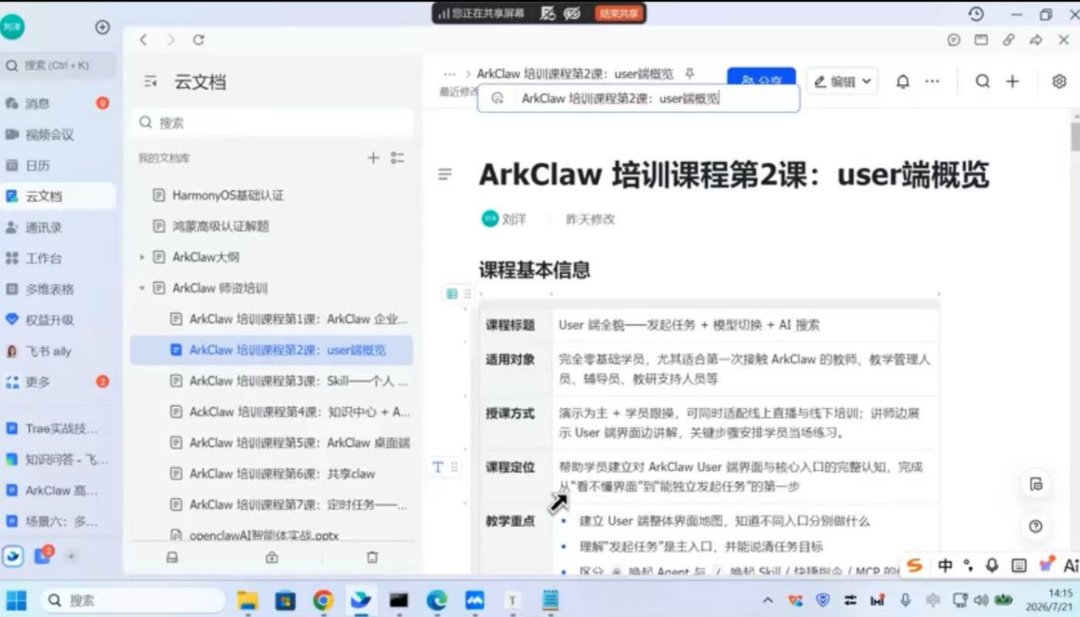Click author name 刘洋 under the title
The image size is (1080, 617).
coord(514,219)
